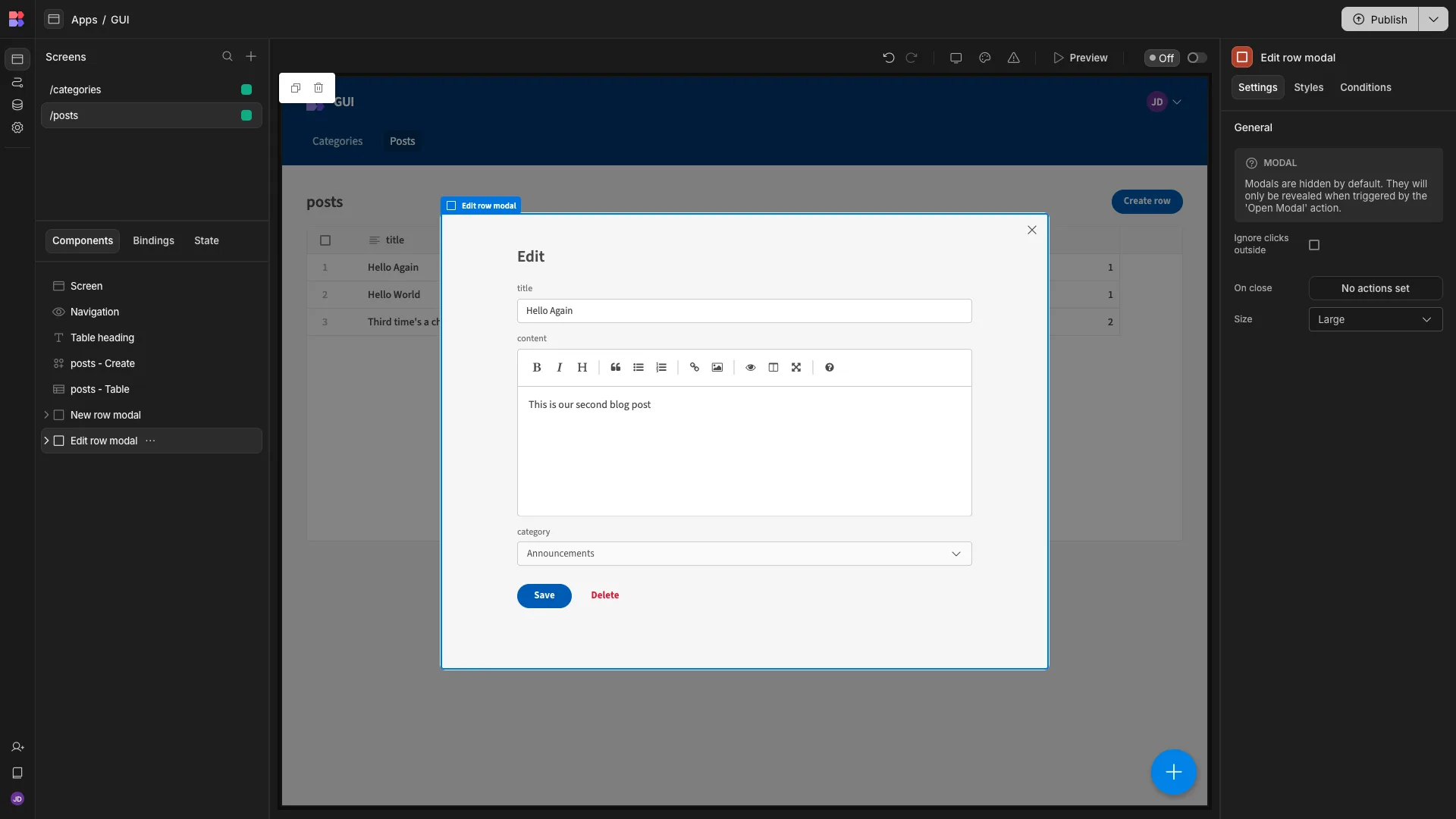1456x819 pixels.
Task: Insert link using the link icon
Action: pyautogui.click(x=694, y=367)
